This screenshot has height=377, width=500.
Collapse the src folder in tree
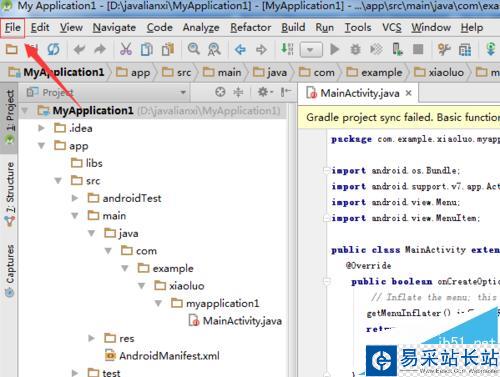58,181
